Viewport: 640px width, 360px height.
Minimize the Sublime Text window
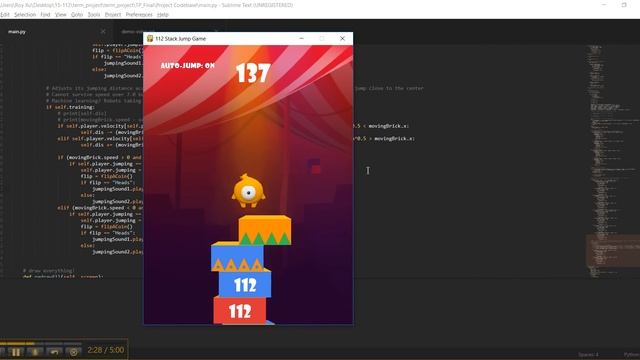click(x=604, y=5)
